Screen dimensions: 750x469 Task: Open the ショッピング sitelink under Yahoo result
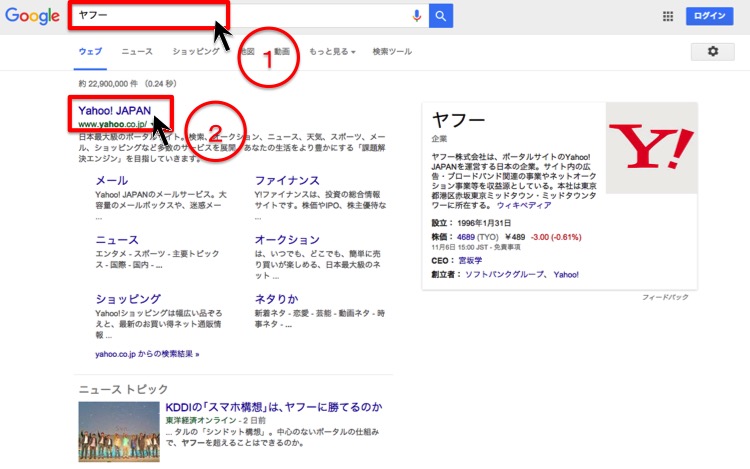[x=128, y=299]
